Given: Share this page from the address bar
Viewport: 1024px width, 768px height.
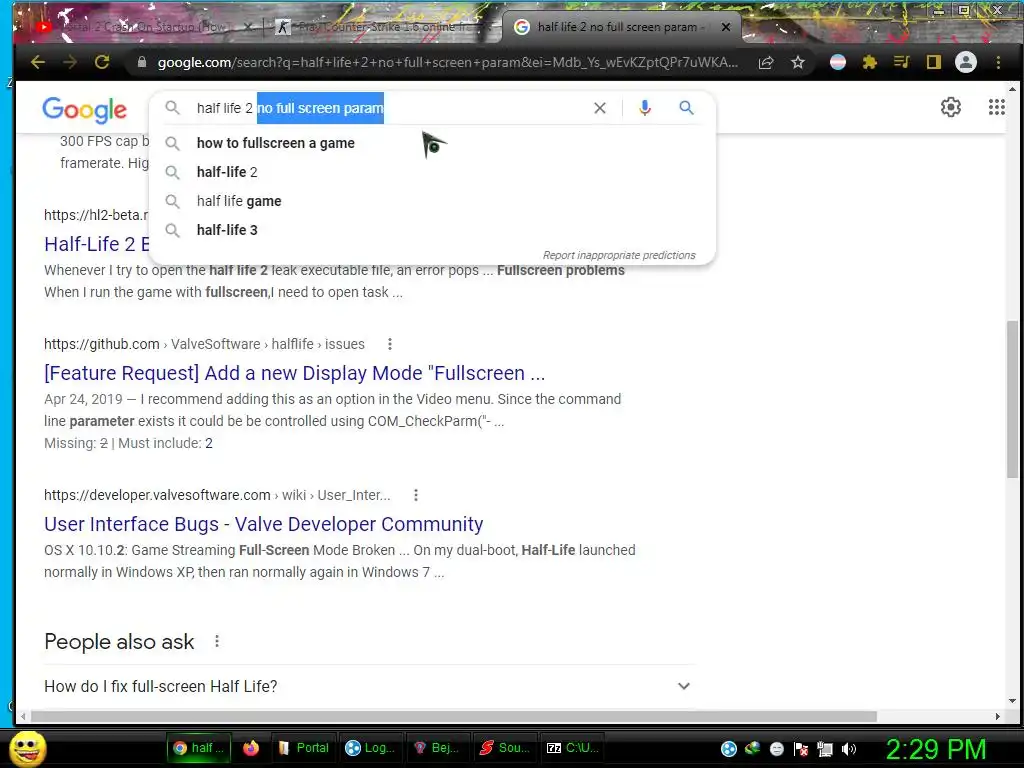Looking at the screenshot, I should [766, 62].
